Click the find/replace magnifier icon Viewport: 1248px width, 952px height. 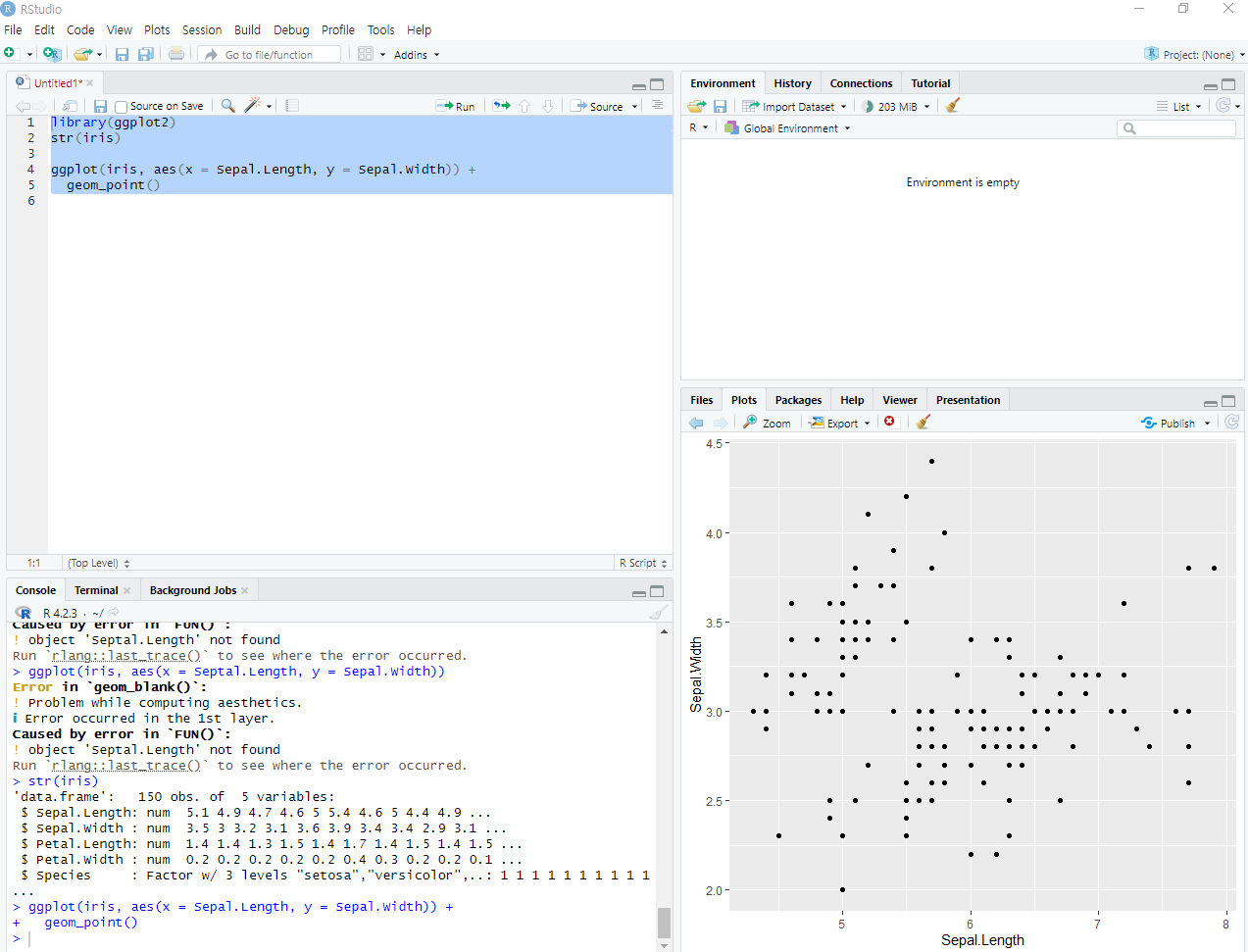coord(227,106)
